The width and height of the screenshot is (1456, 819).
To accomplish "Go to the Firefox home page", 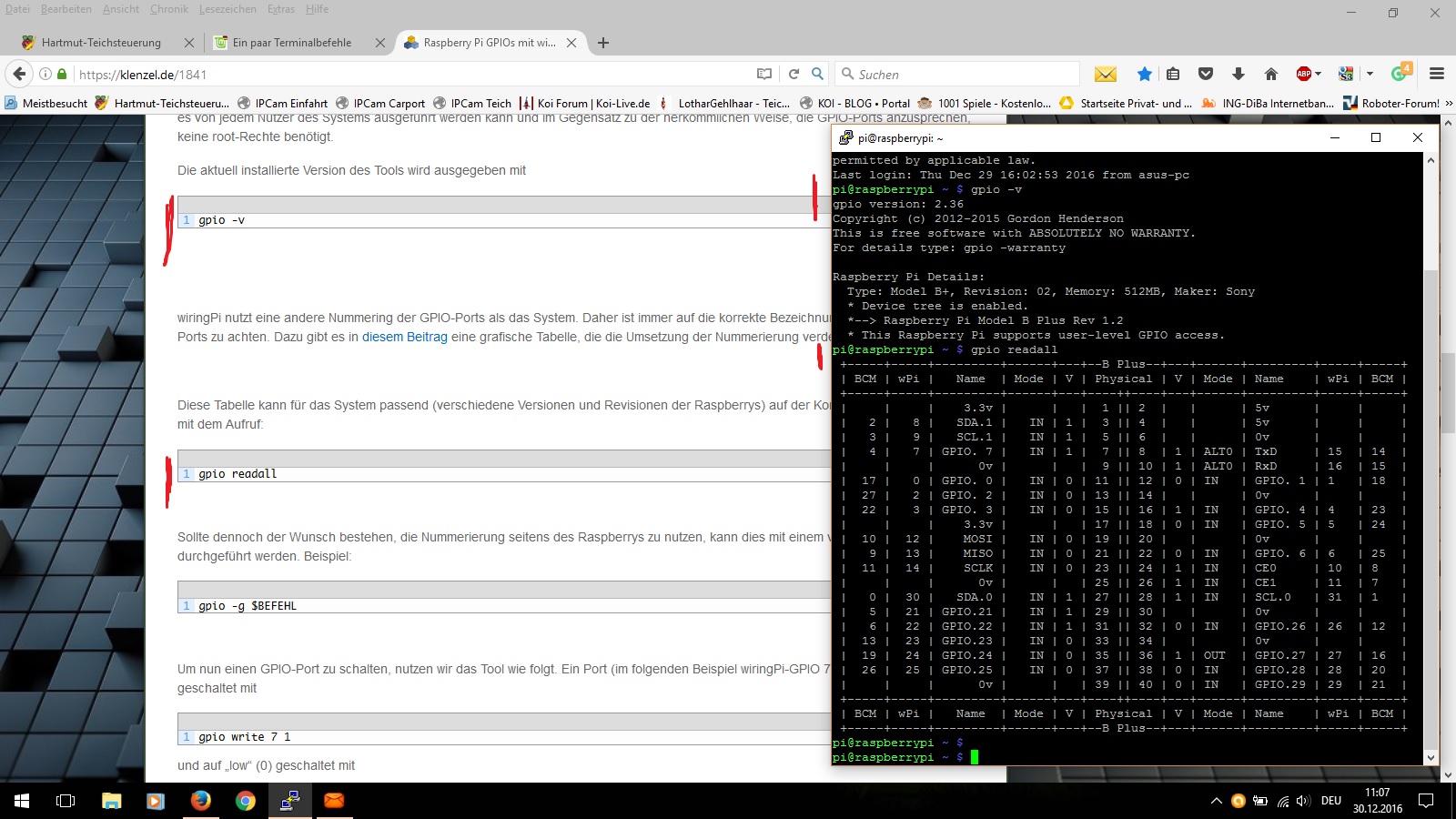I will point(1270,74).
